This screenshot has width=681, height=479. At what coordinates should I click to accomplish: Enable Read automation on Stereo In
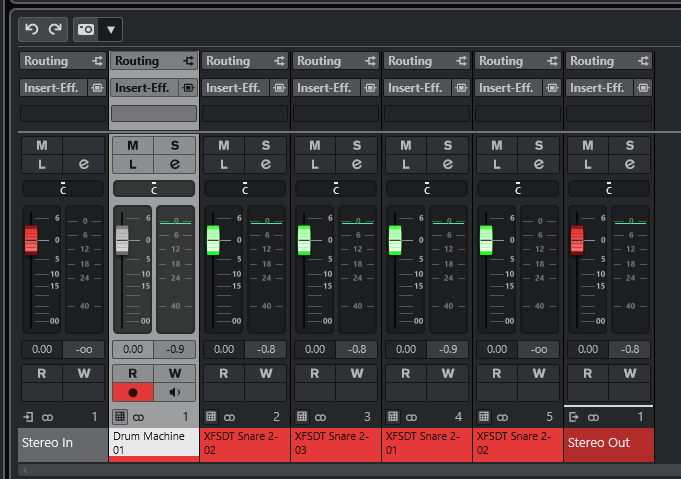pyautogui.click(x=42, y=373)
